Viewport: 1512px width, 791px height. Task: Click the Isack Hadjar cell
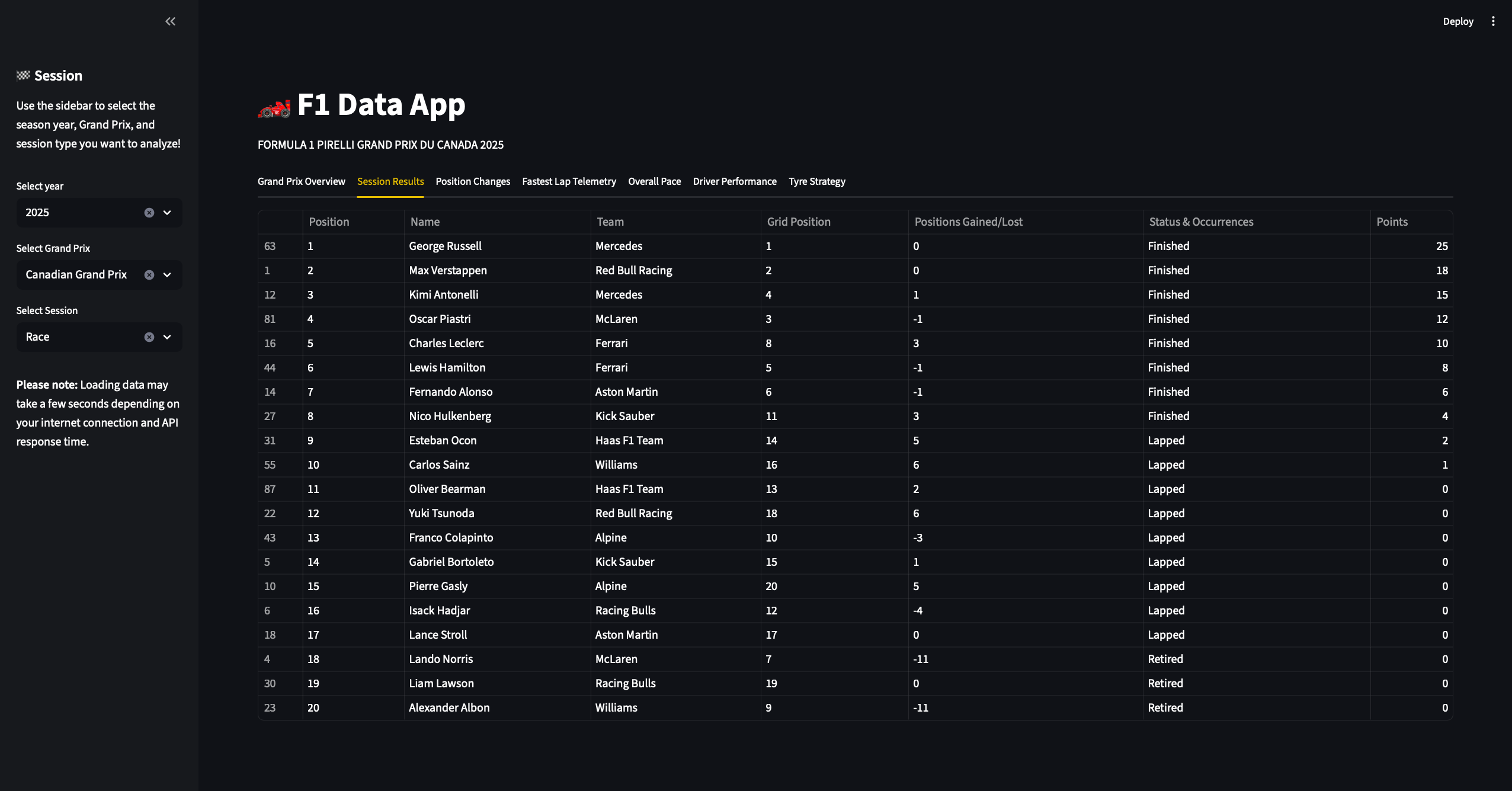point(498,610)
